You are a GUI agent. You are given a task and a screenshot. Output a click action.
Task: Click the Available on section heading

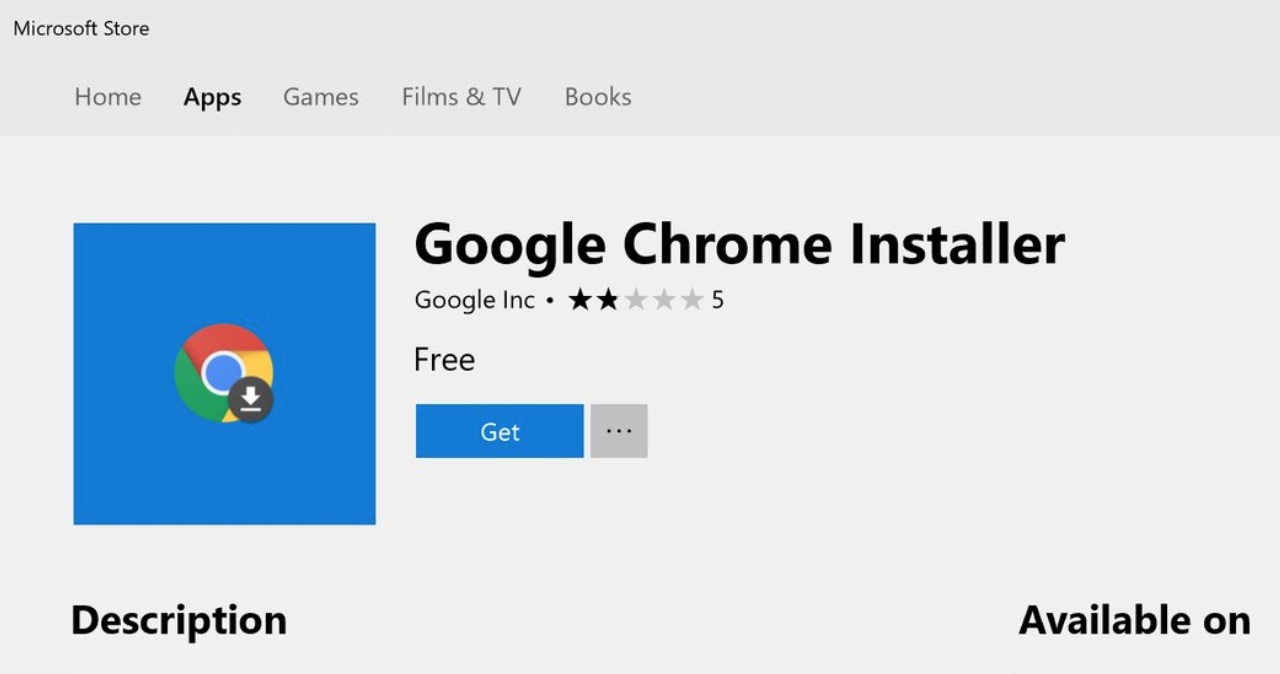[x=1134, y=620]
